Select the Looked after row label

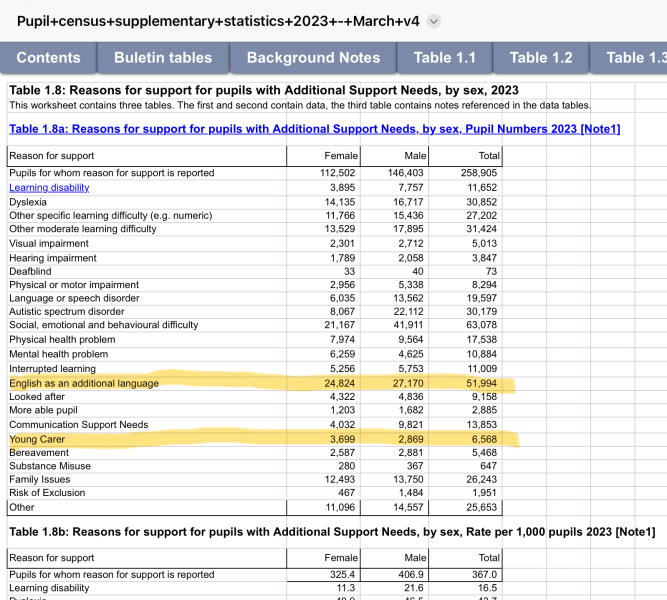[37, 397]
